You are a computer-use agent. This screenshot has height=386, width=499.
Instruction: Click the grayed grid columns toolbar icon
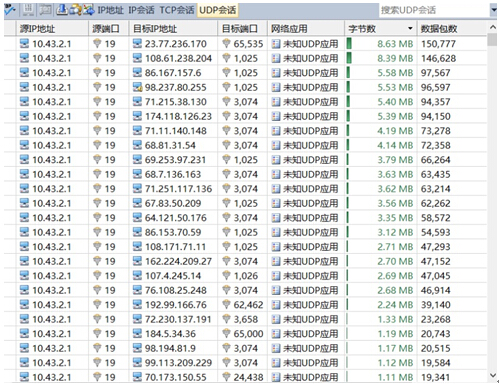coord(28,10)
